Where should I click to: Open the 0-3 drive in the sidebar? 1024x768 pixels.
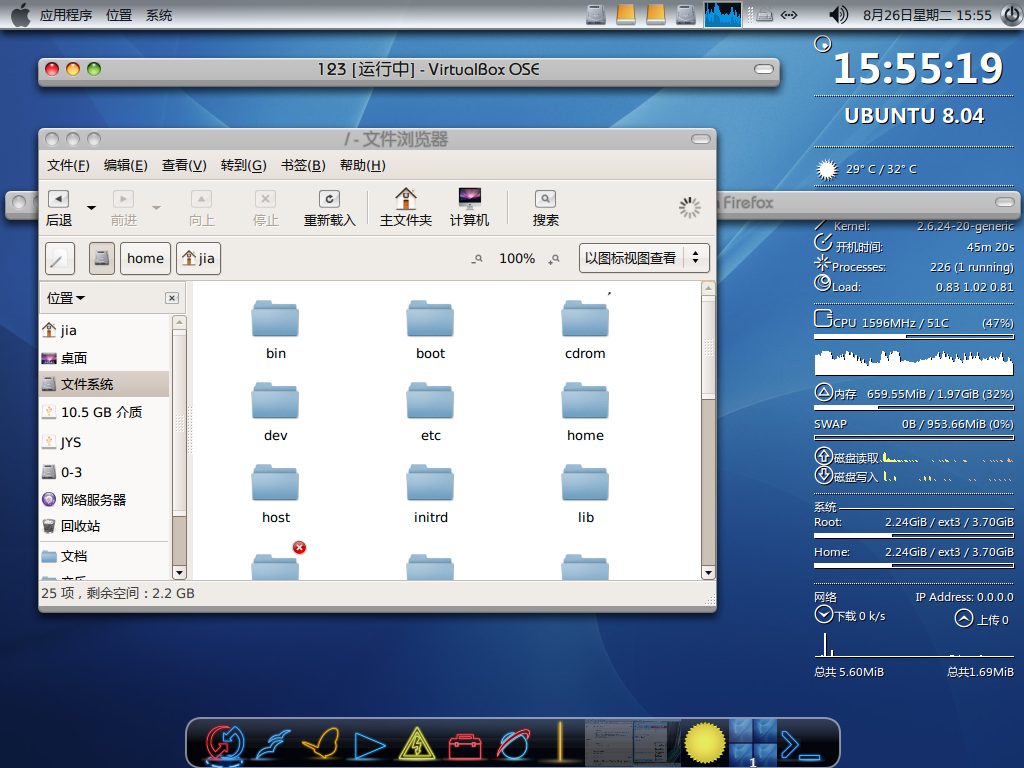point(104,472)
